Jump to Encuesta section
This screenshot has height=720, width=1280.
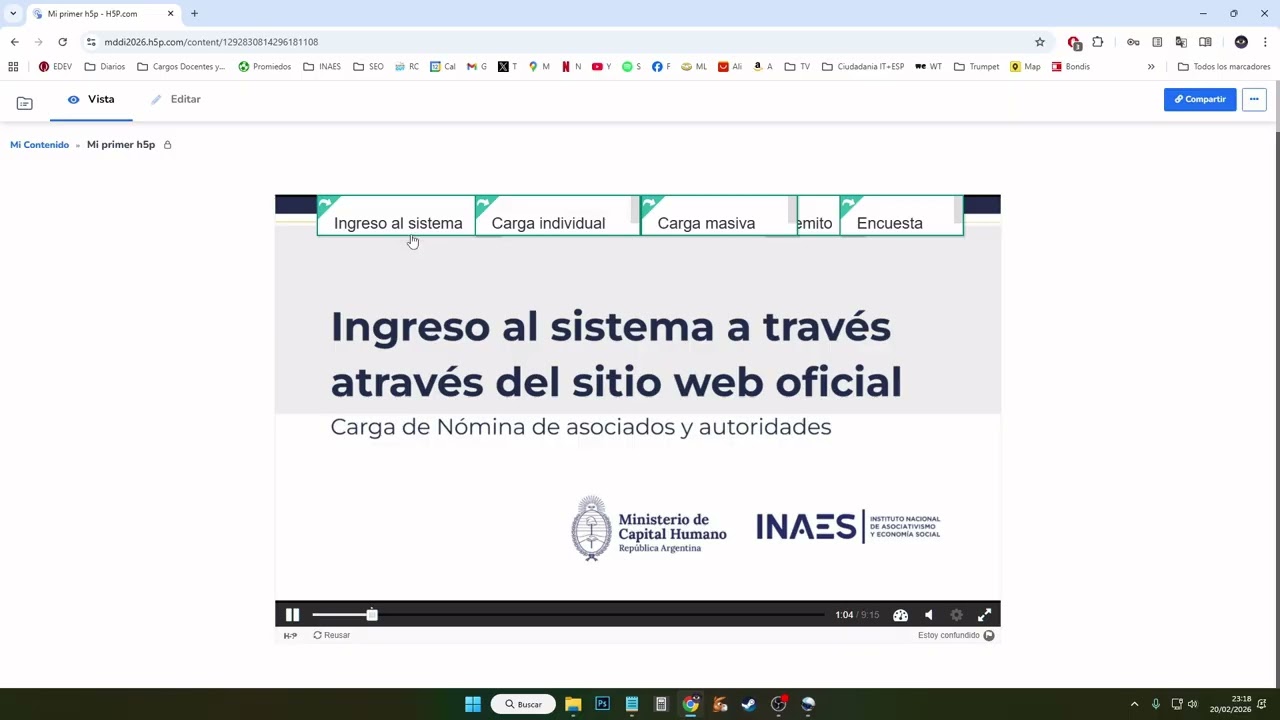pyautogui.click(x=902, y=216)
